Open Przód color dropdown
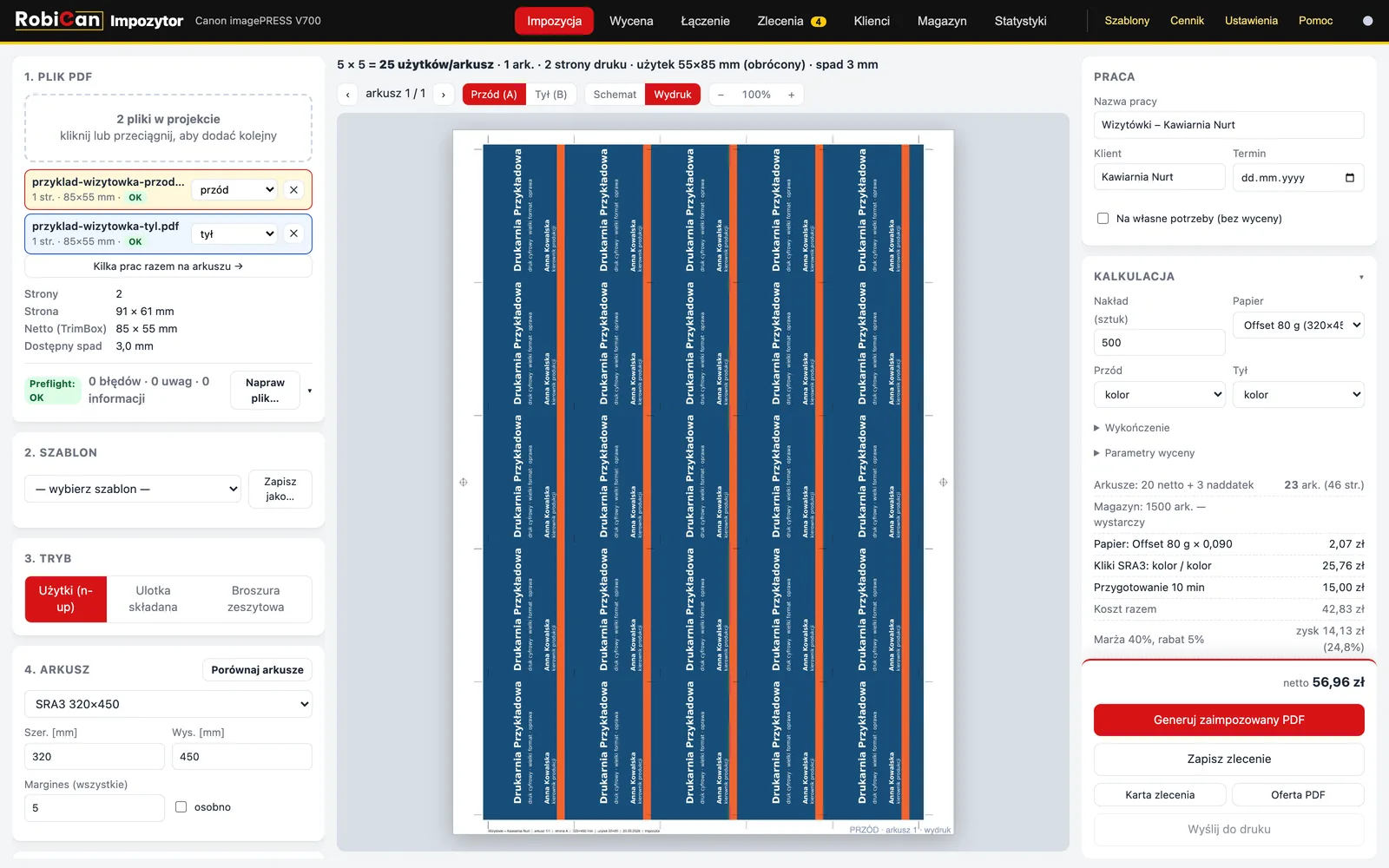 1160,395
